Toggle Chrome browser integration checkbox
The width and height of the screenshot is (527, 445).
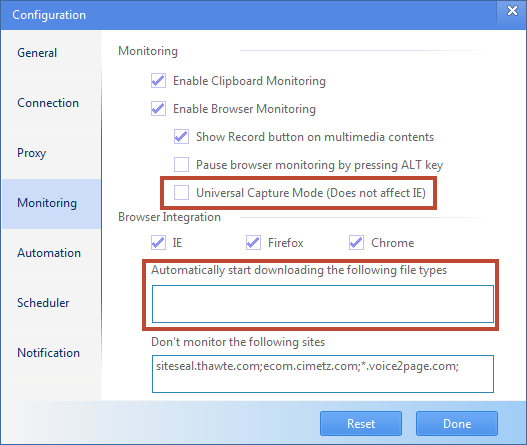pos(356,242)
